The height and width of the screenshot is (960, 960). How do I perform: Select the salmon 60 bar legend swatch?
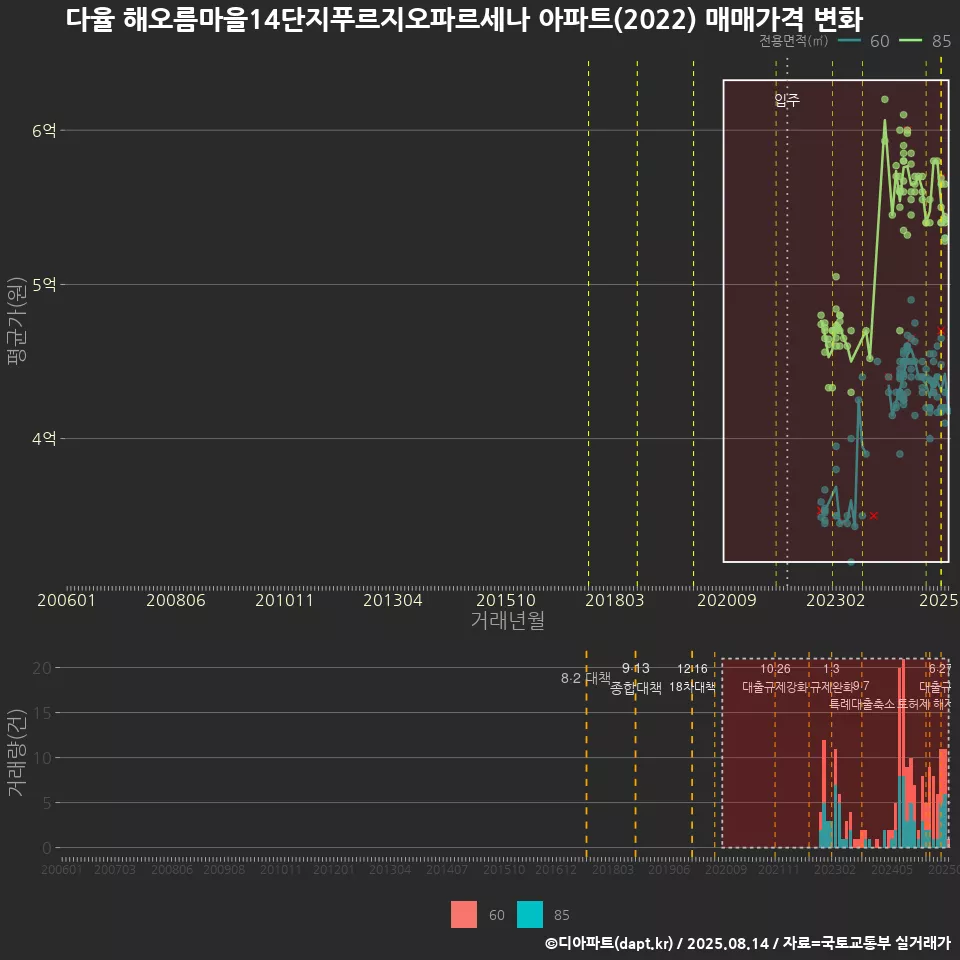[x=463, y=915]
